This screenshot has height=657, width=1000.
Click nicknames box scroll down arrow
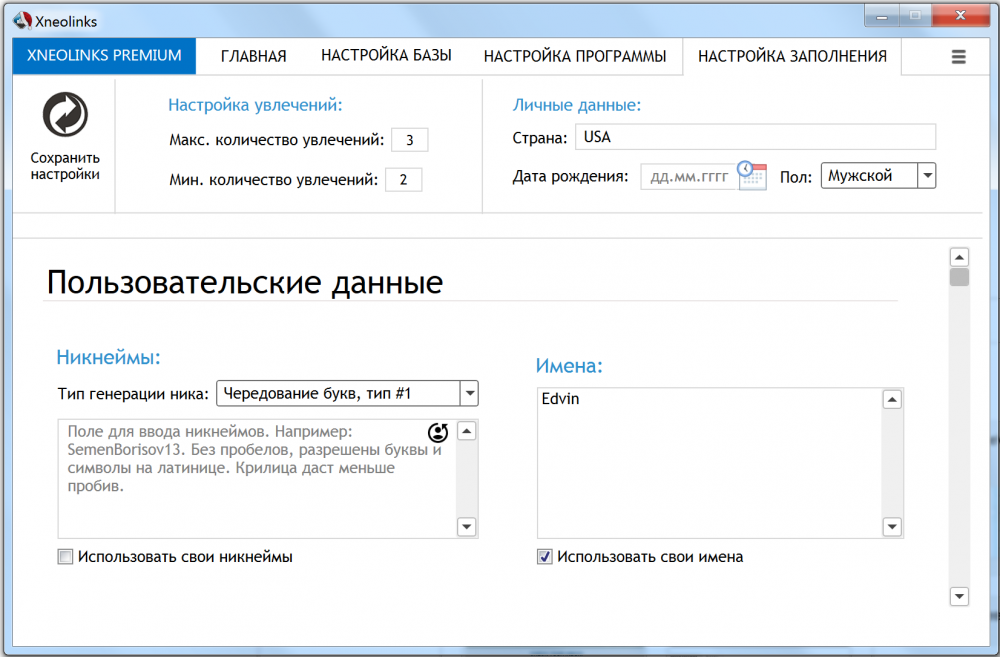[467, 527]
